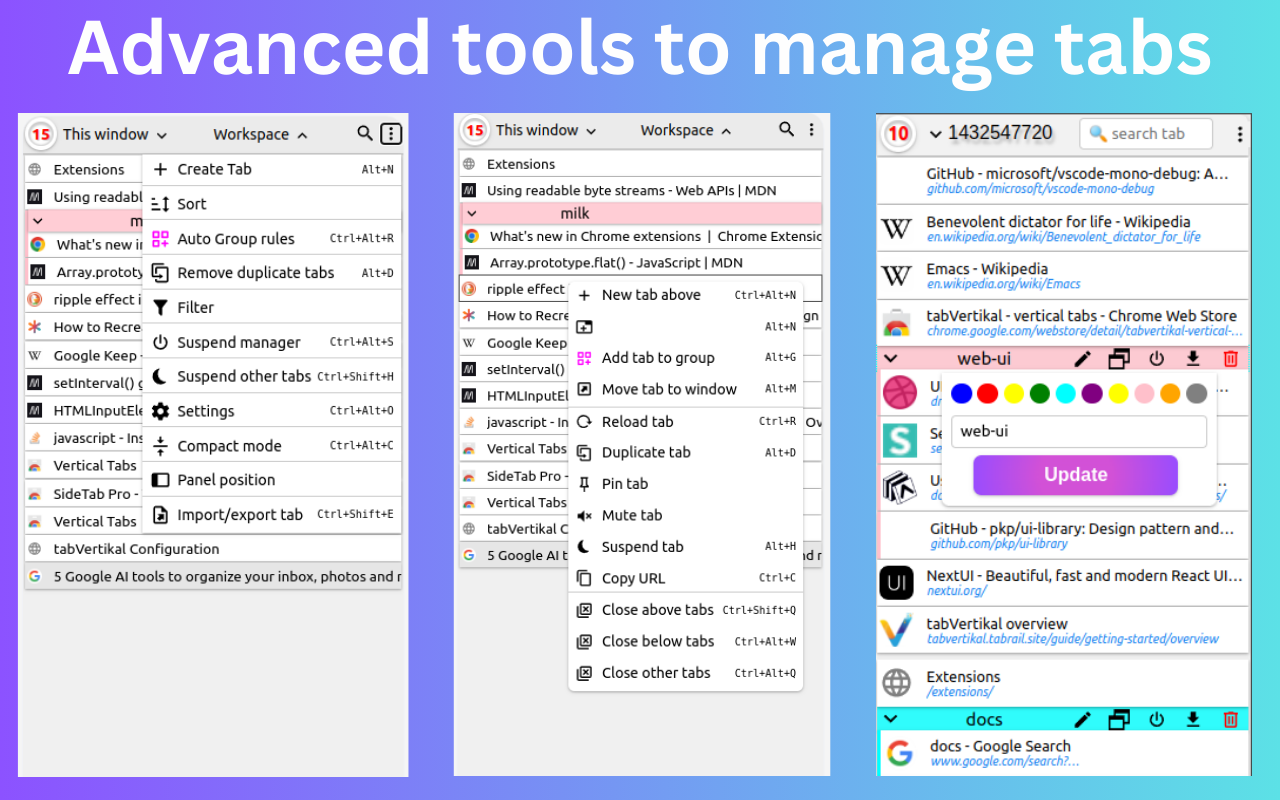1280x800 pixels.
Task: Click the web-ui group name field
Action: (1079, 432)
